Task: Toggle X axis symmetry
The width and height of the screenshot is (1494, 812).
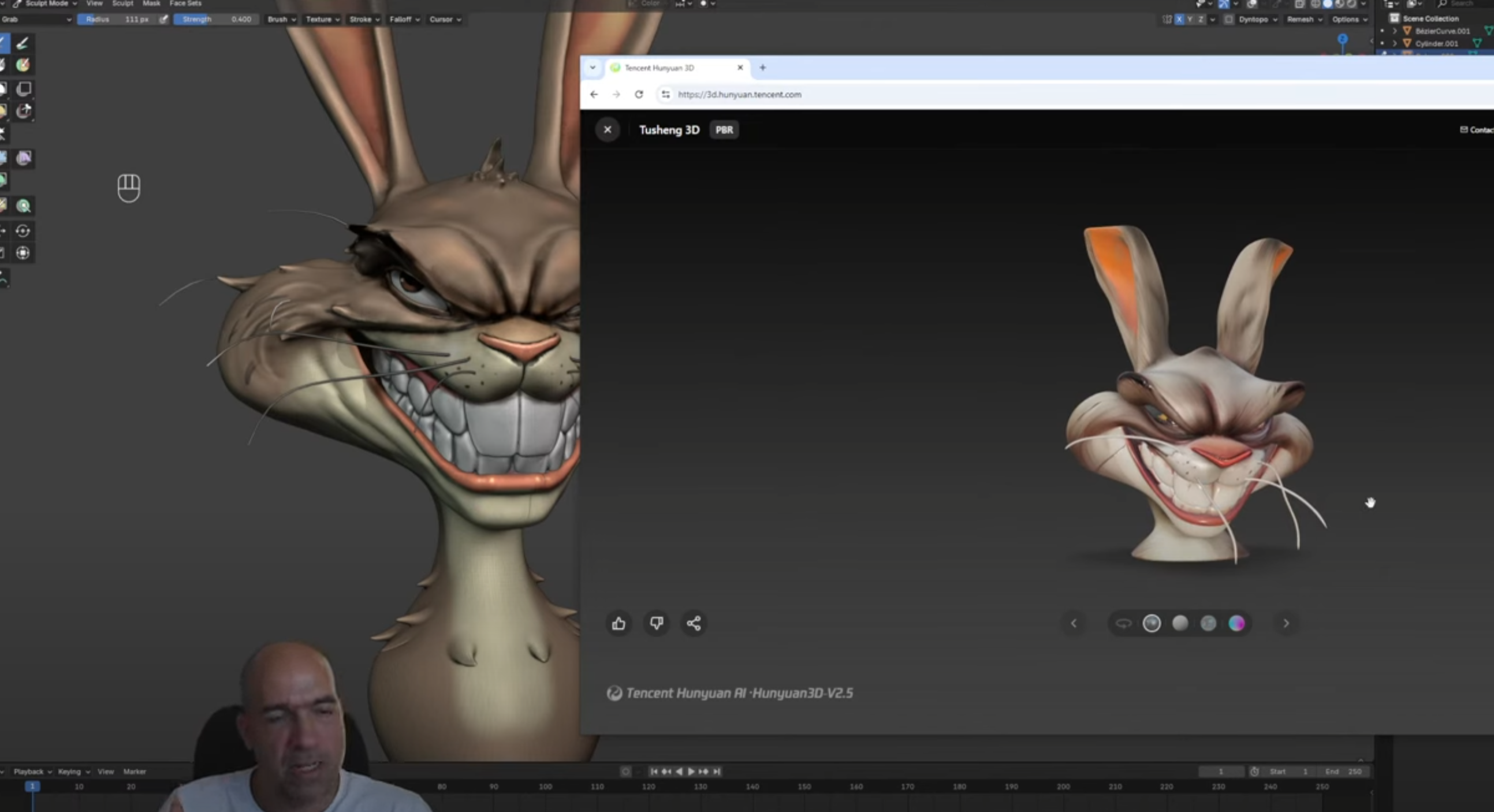Action: click(1179, 20)
